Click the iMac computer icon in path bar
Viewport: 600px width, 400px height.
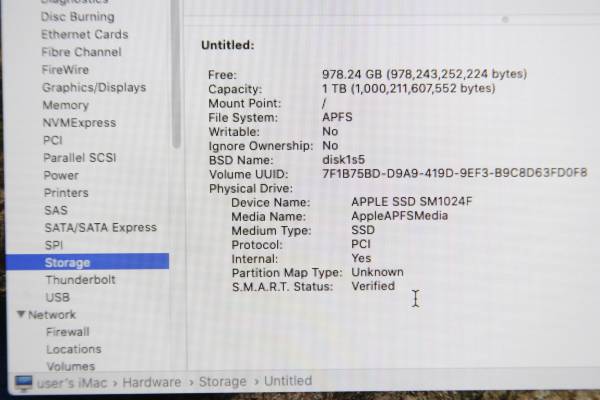click(23, 383)
